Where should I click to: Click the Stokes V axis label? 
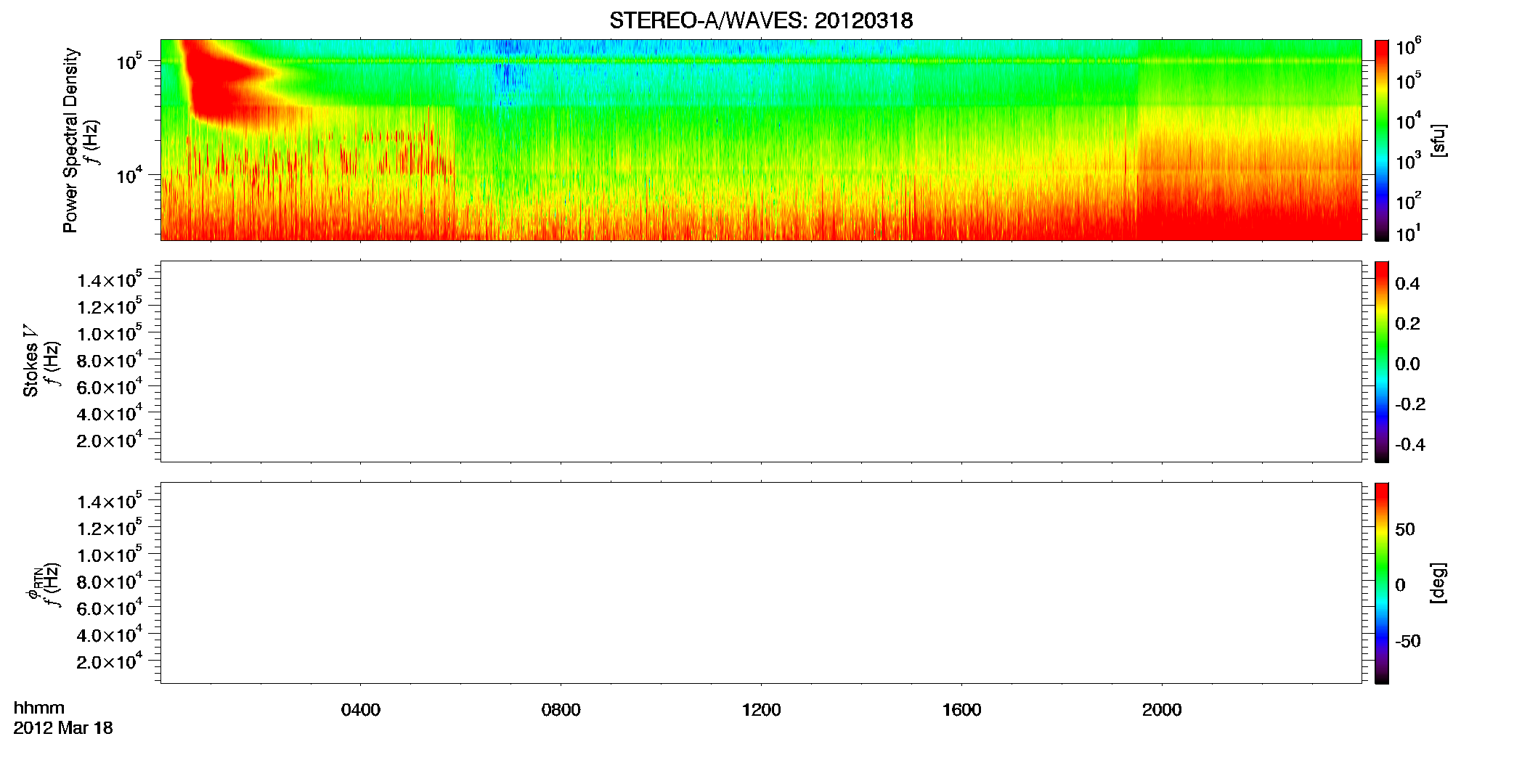point(30,361)
